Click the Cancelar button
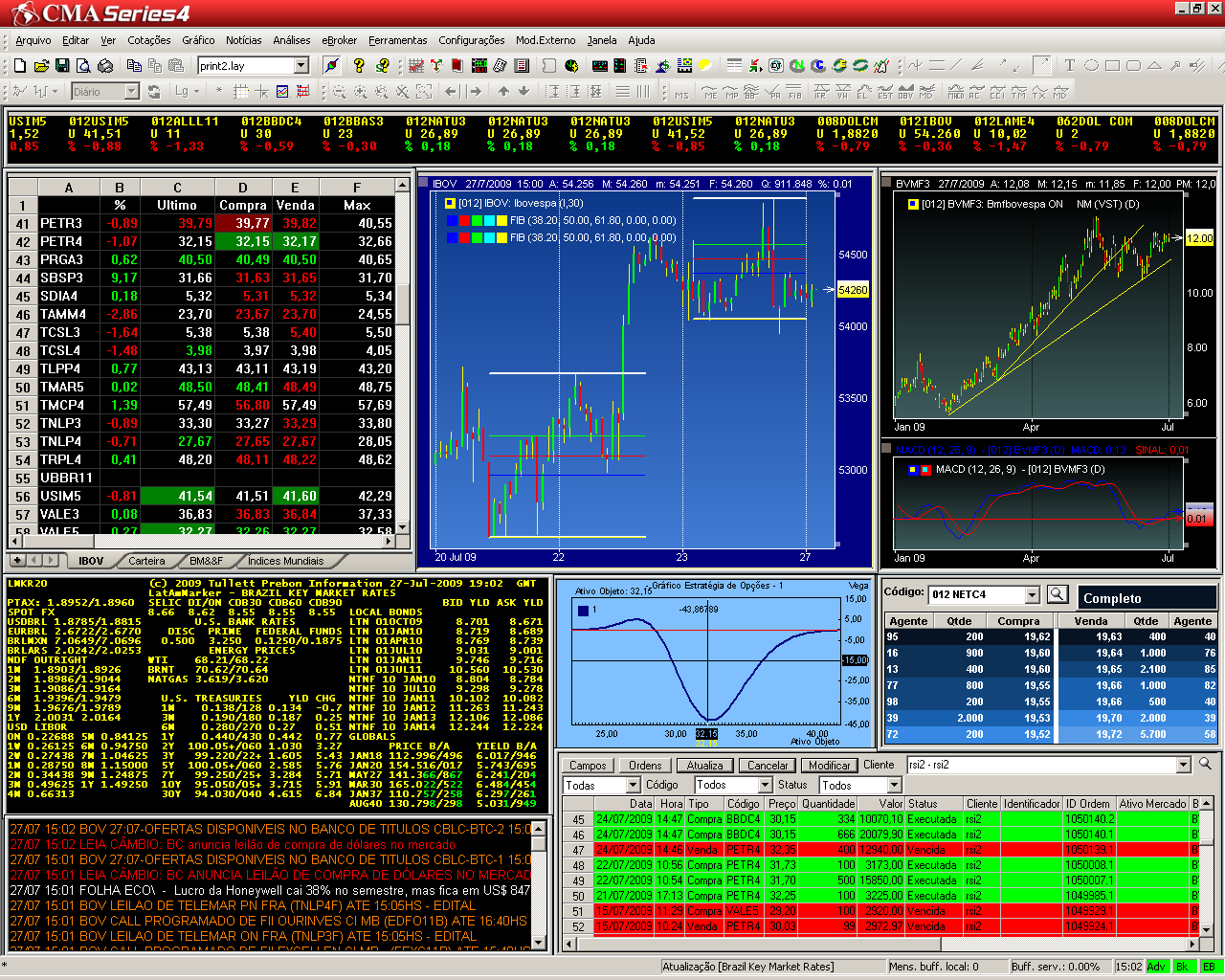The width and height of the screenshot is (1225, 980). point(768,765)
